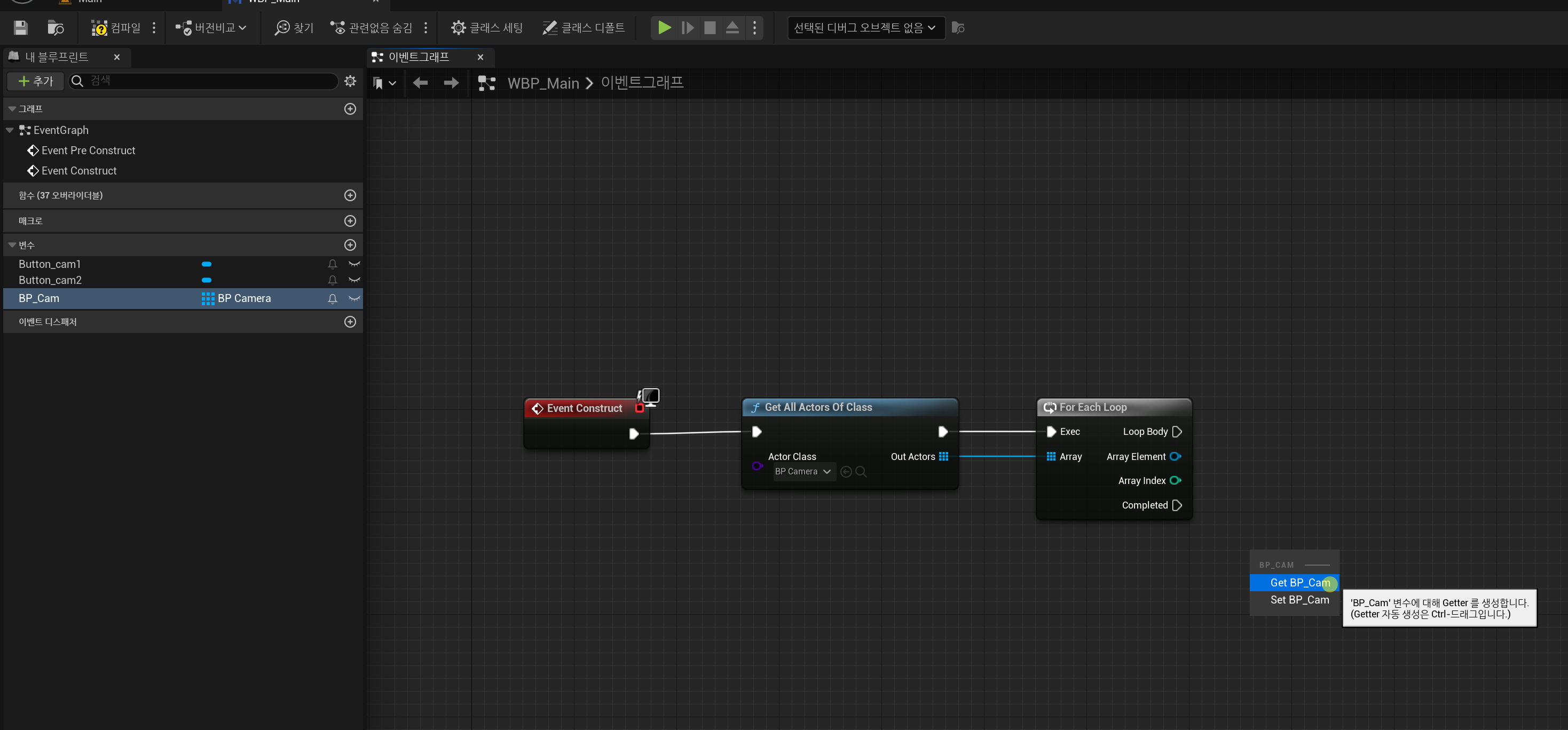Click the Save floppy disk icon
This screenshot has height=730, width=1568.
click(21, 27)
